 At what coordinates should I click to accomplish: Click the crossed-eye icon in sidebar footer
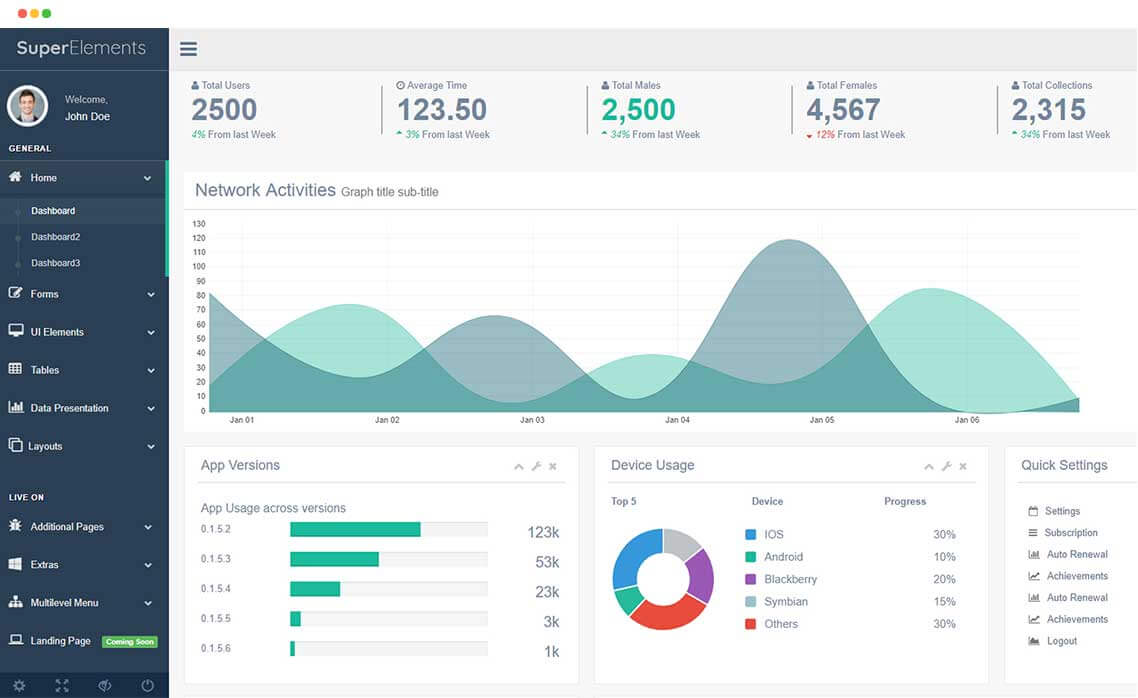pos(105,686)
